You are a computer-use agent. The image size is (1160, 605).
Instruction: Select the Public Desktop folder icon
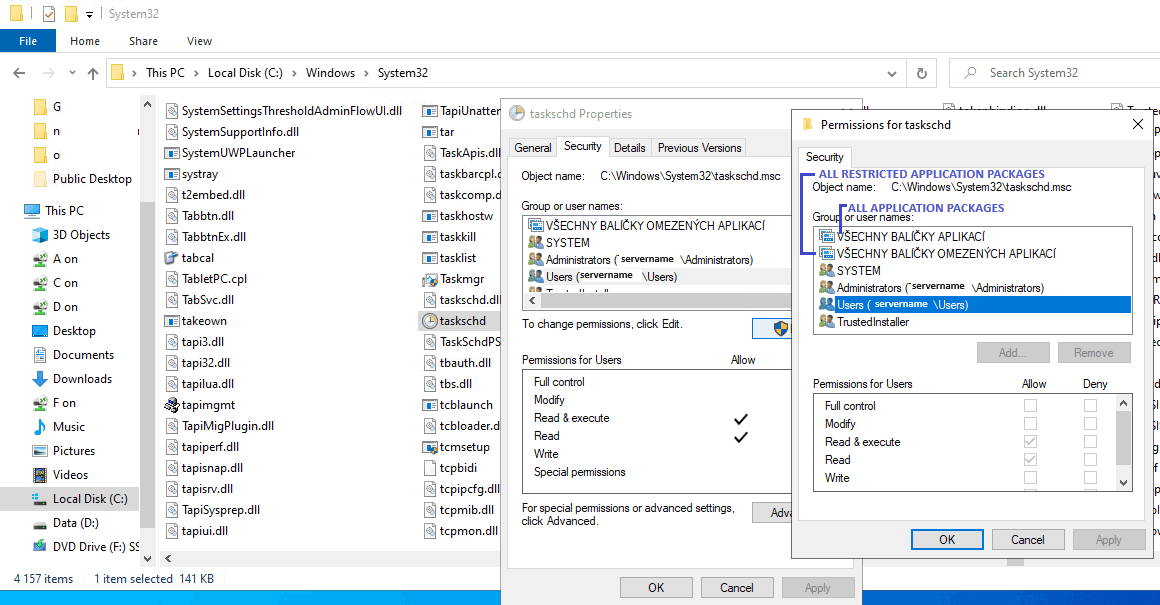[x=41, y=179]
